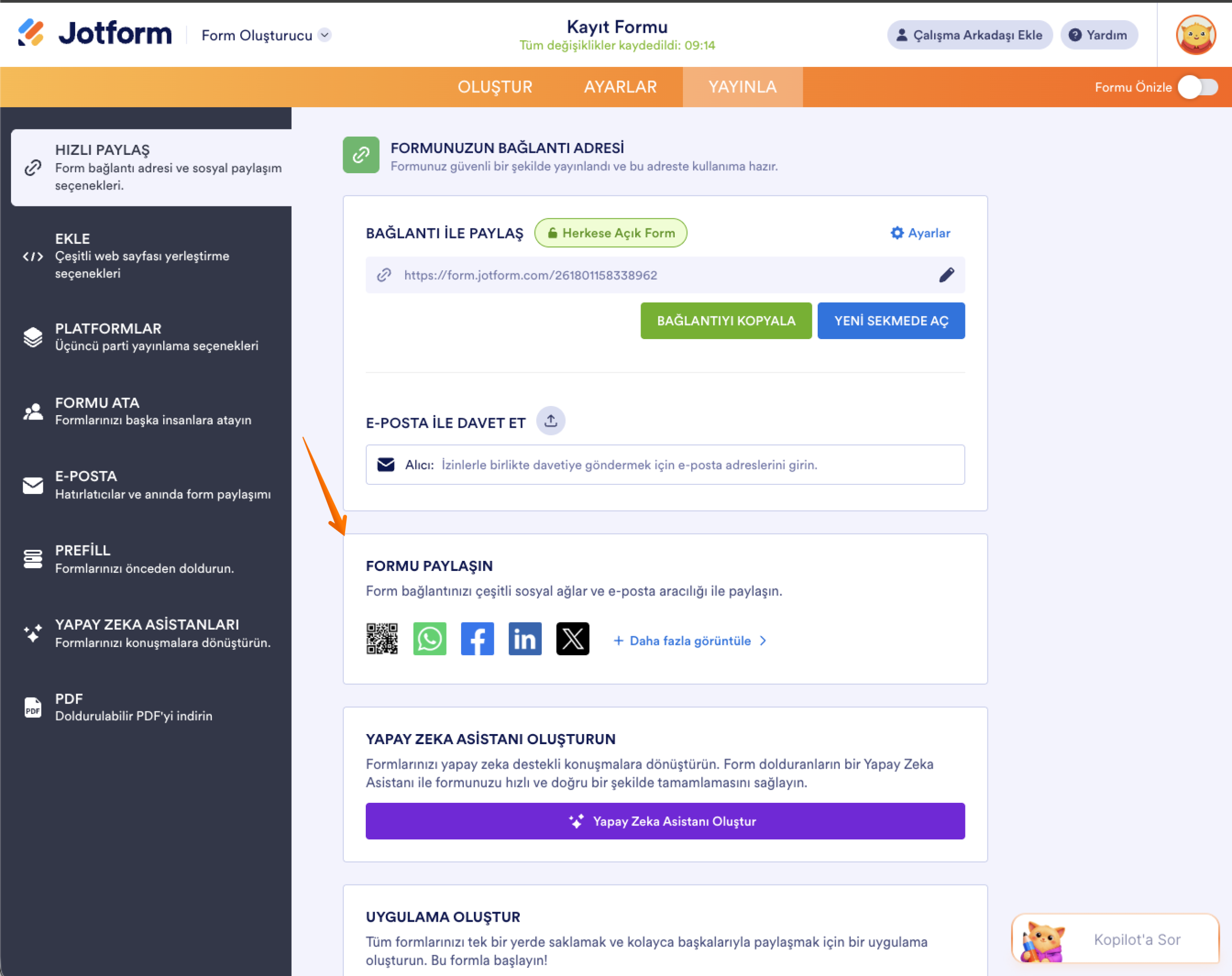
Task: Switch to the AYARLAR tab
Action: (620, 87)
